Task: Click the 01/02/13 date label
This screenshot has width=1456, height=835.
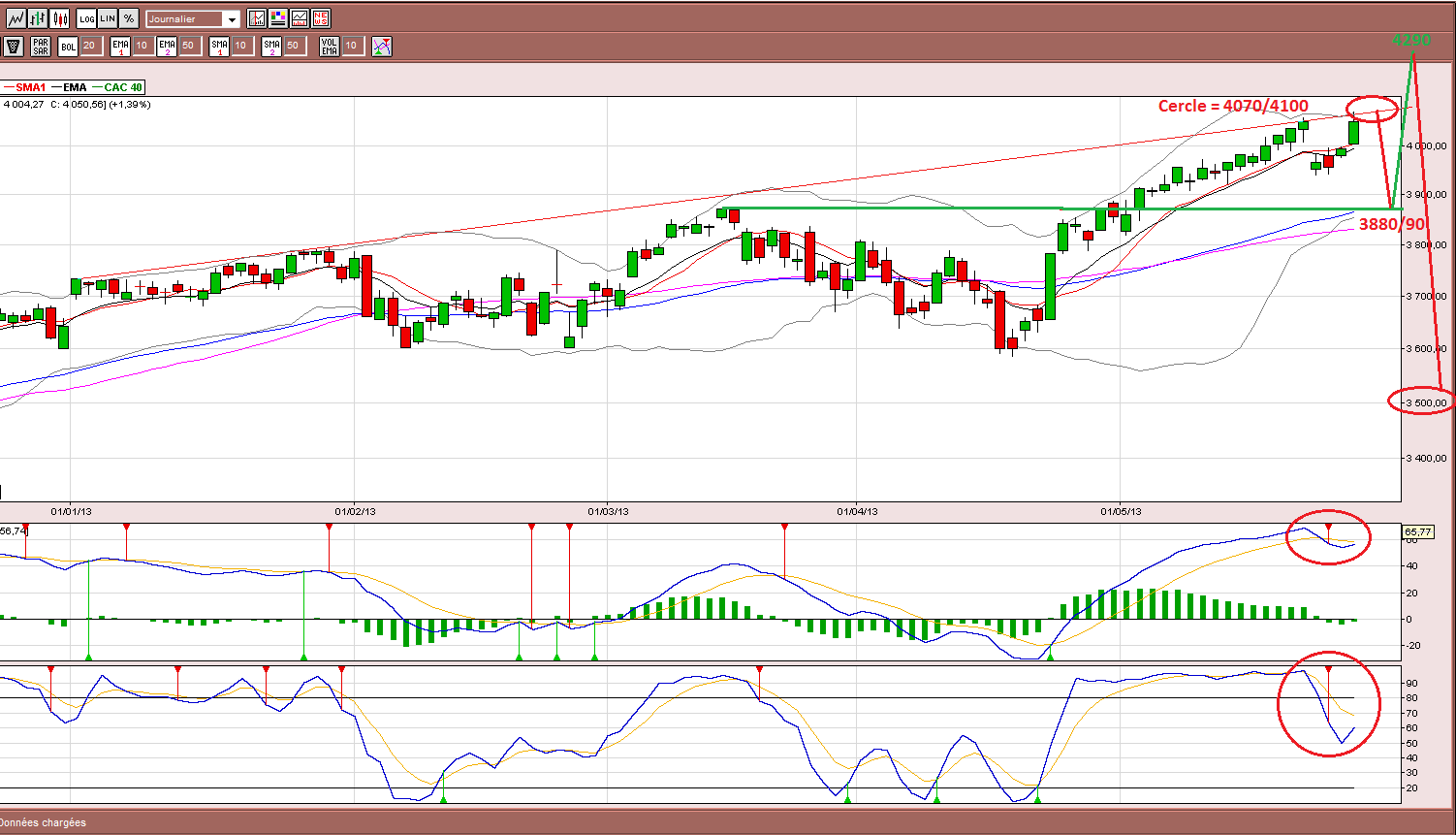Action: point(355,511)
